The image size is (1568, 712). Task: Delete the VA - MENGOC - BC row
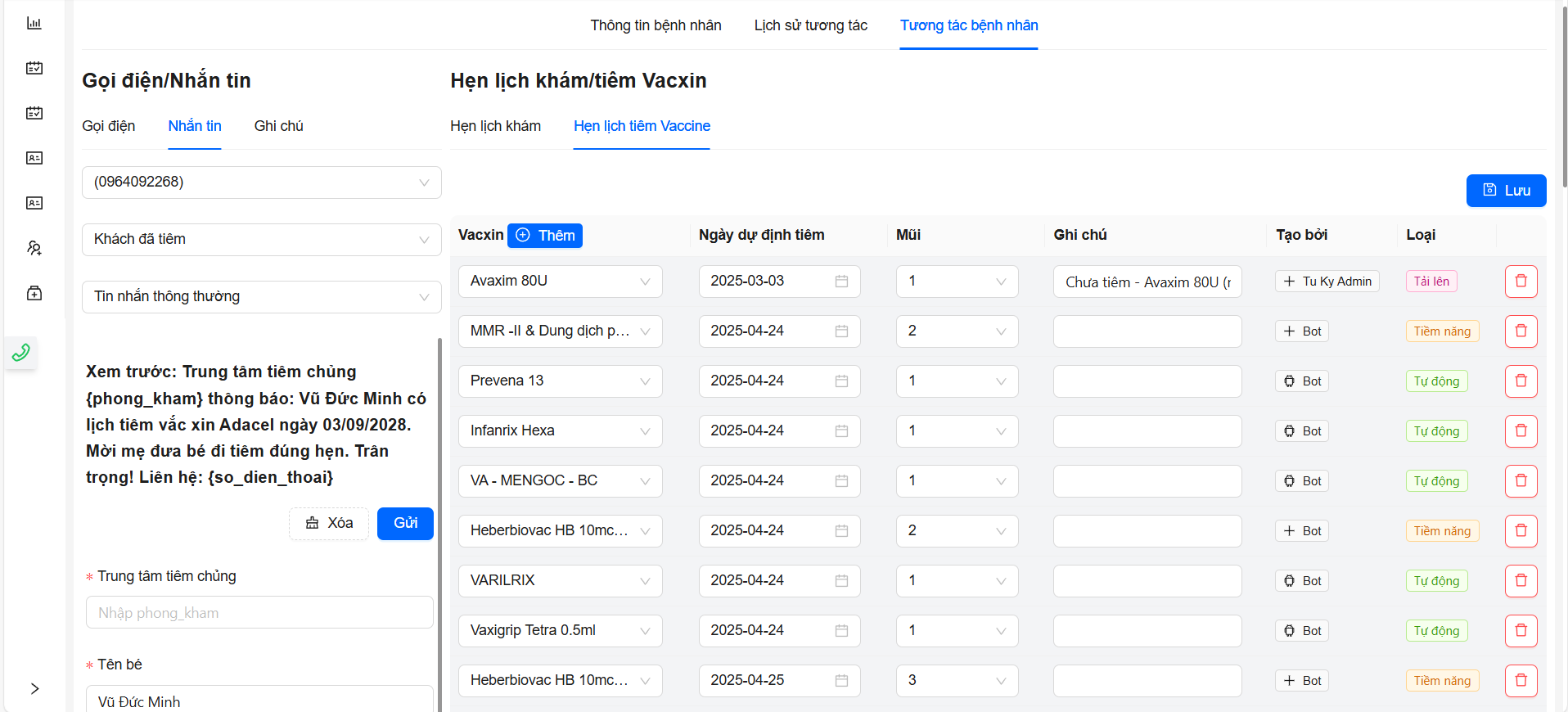[1521, 481]
